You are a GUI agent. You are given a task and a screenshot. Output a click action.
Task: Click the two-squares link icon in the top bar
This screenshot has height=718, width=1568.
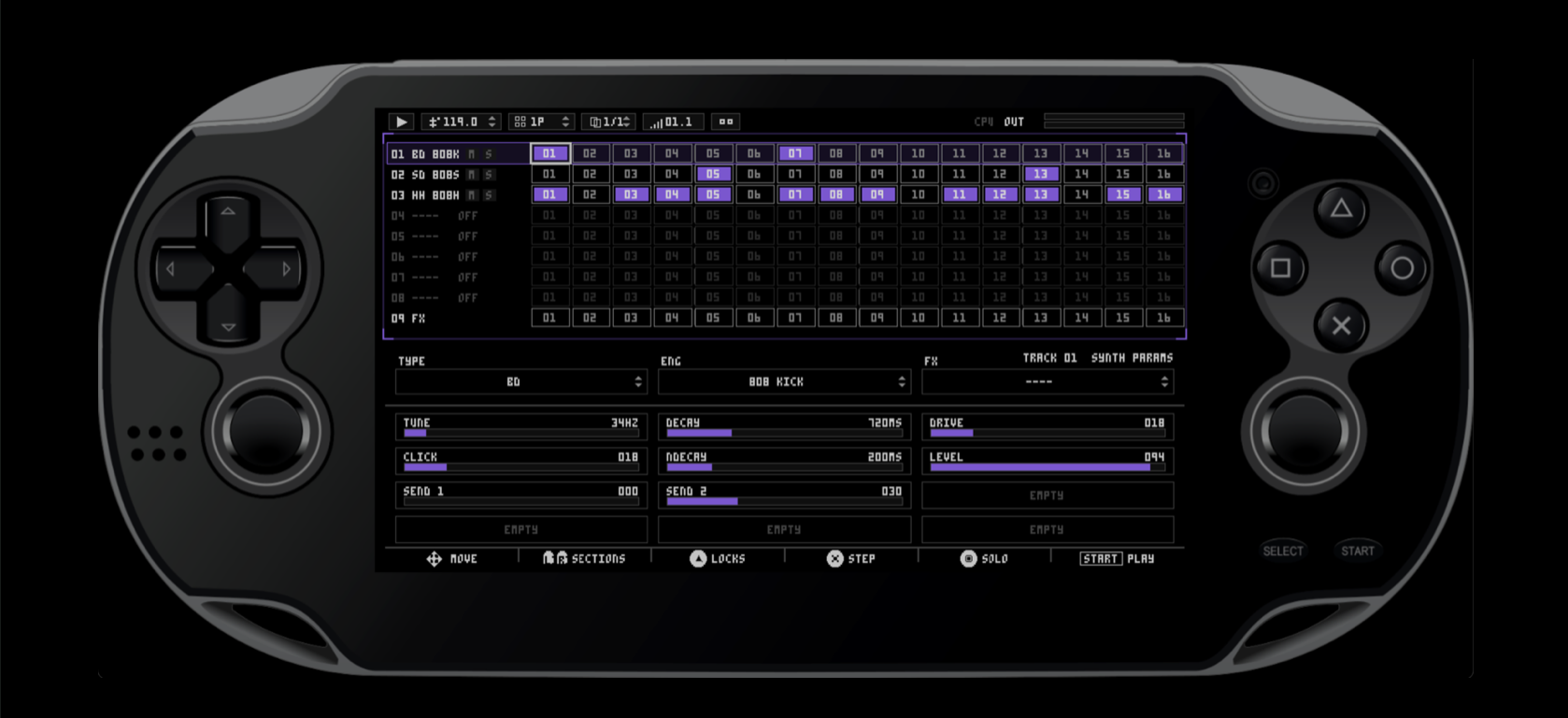pyautogui.click(x=726, y=122)
